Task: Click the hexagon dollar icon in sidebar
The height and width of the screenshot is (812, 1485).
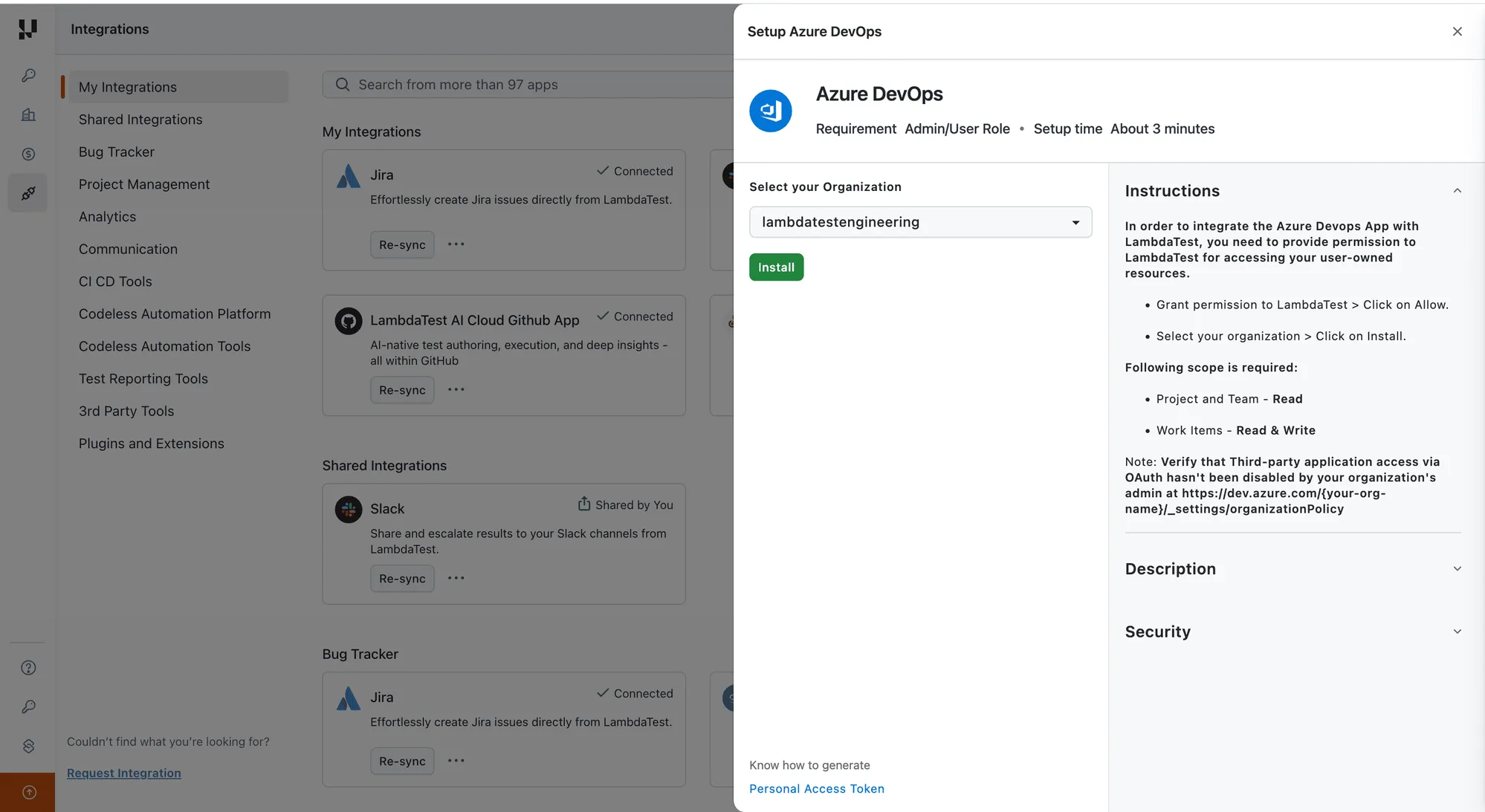Action: [28, 746]
